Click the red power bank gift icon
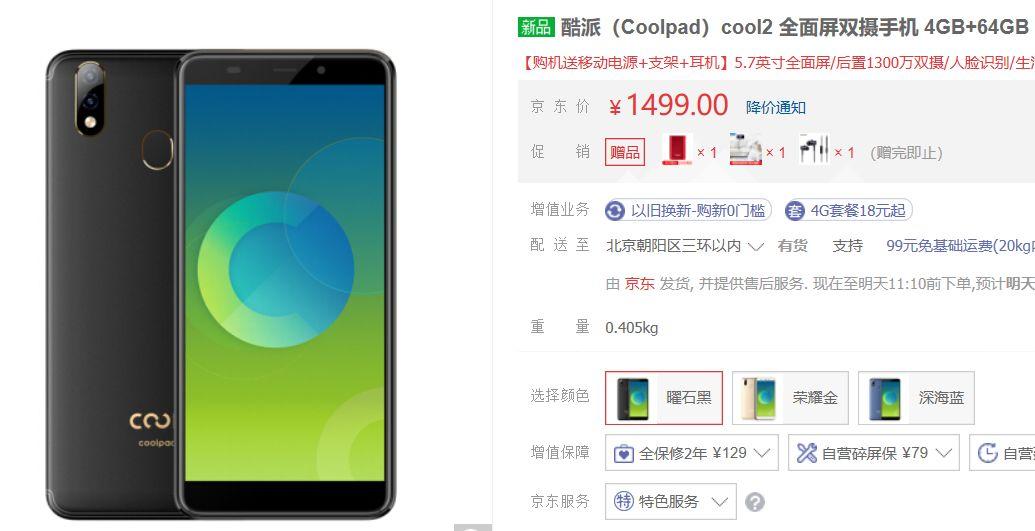This screenshot has height=531, width=1035. [677, 149]
